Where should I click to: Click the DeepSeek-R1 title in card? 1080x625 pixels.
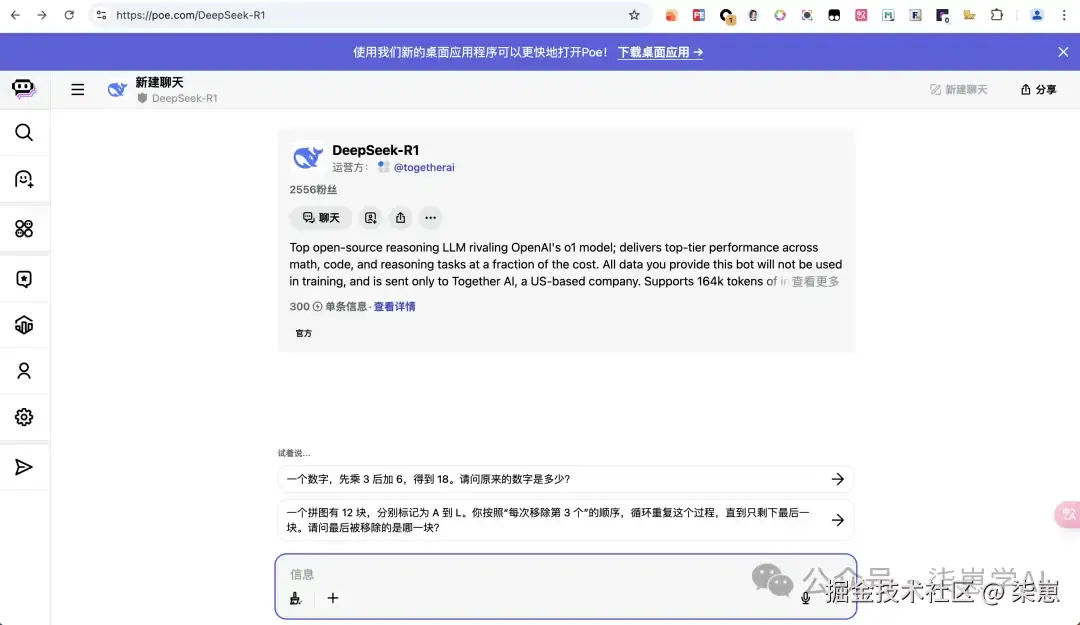click(375, 150)
